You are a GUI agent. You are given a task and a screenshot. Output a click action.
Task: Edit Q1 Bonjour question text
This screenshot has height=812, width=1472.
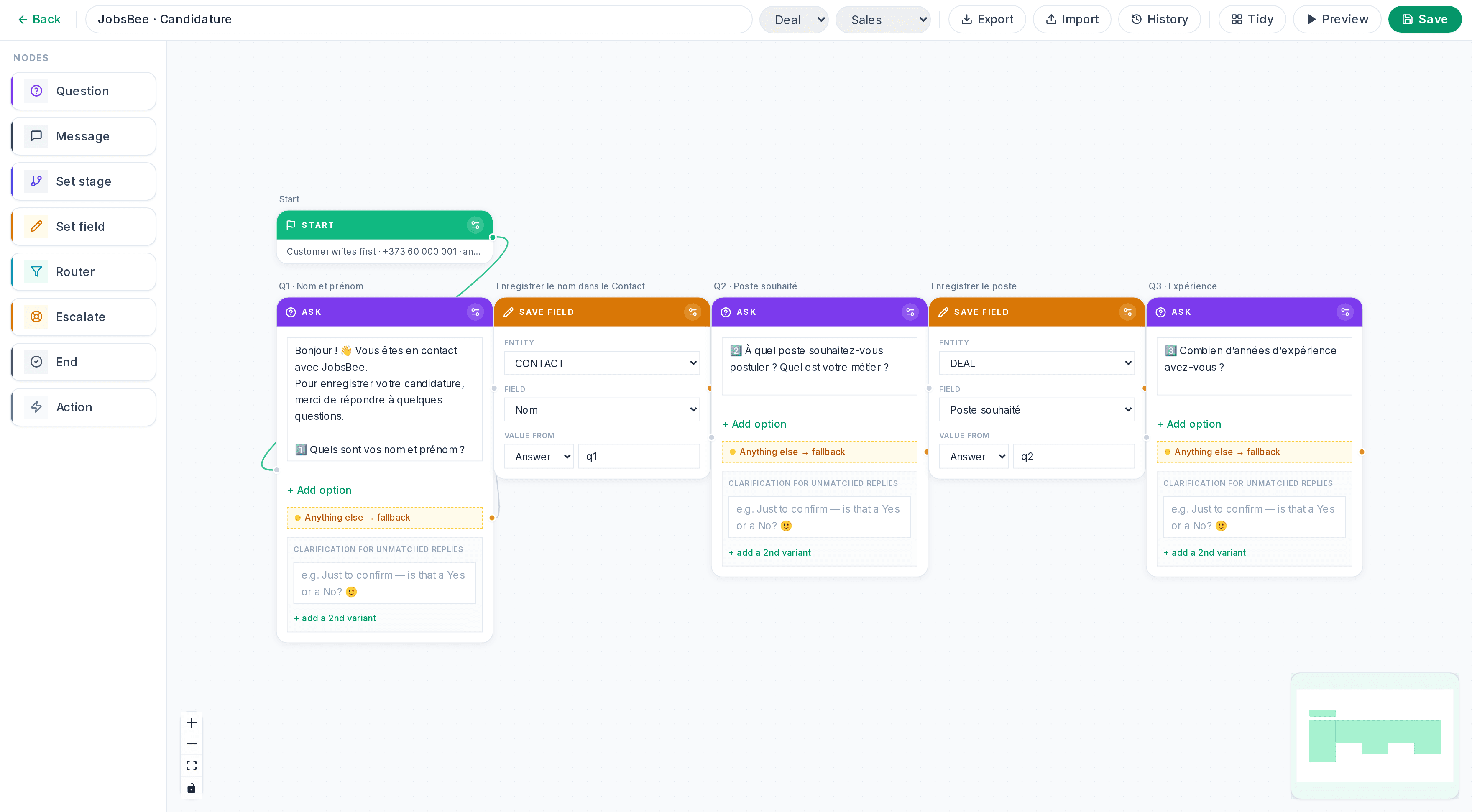click(x=385, y=399)
